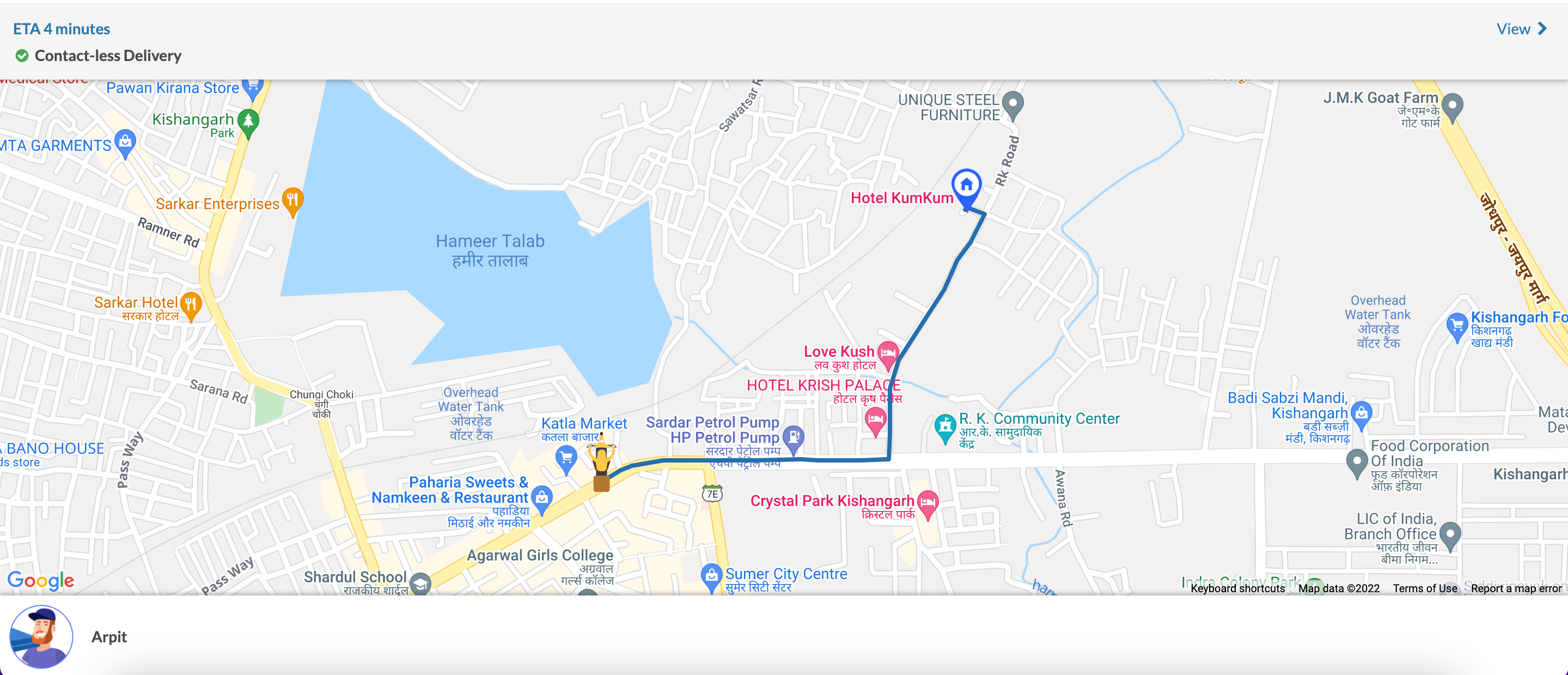This screenshot has height=675, width=1568.
Task: Select the Sarkar Enterprises restaurant pin
Action: click(293, 201)
